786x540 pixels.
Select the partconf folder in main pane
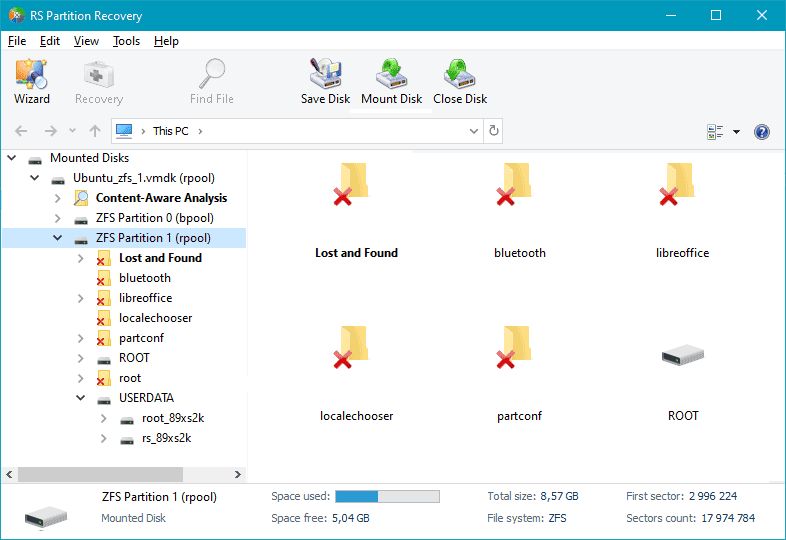point(514,347)
